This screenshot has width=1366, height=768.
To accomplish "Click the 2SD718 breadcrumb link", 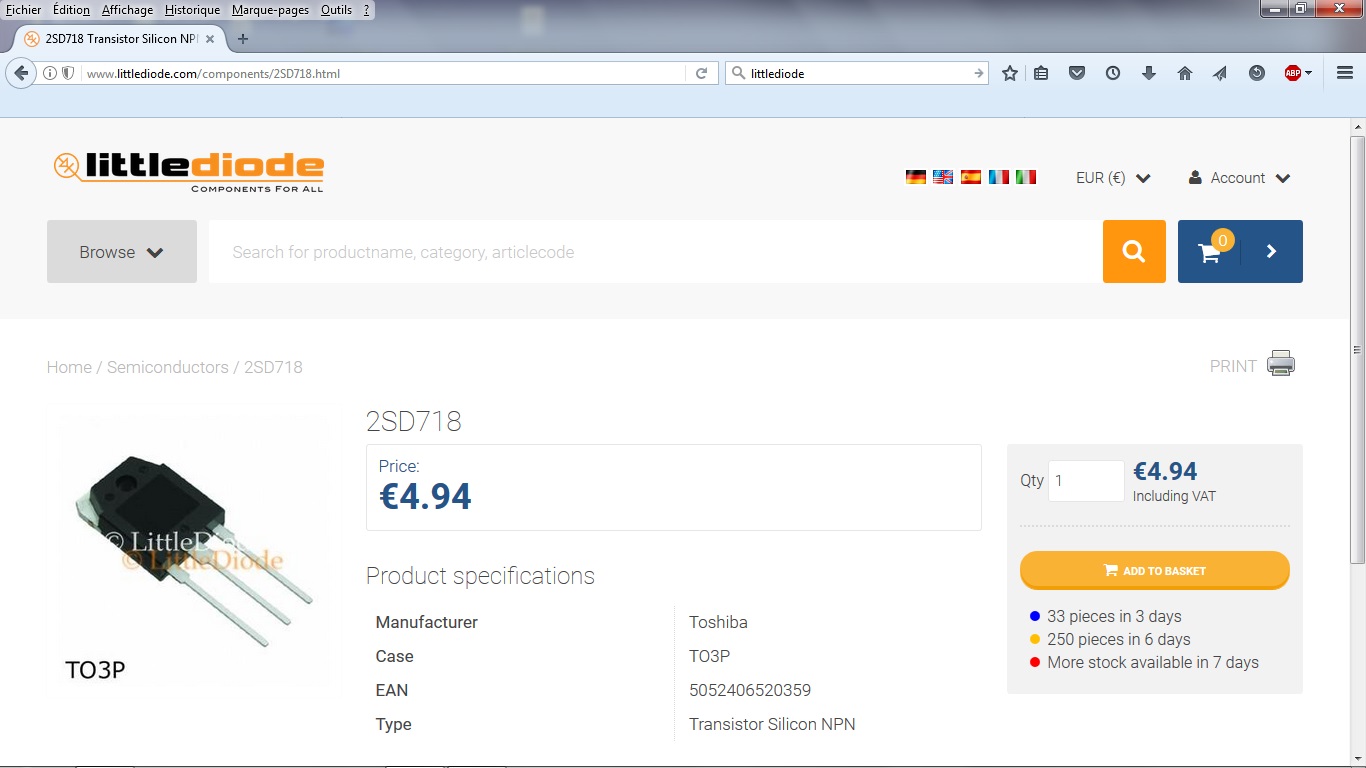I will click(x=273, y=367).
